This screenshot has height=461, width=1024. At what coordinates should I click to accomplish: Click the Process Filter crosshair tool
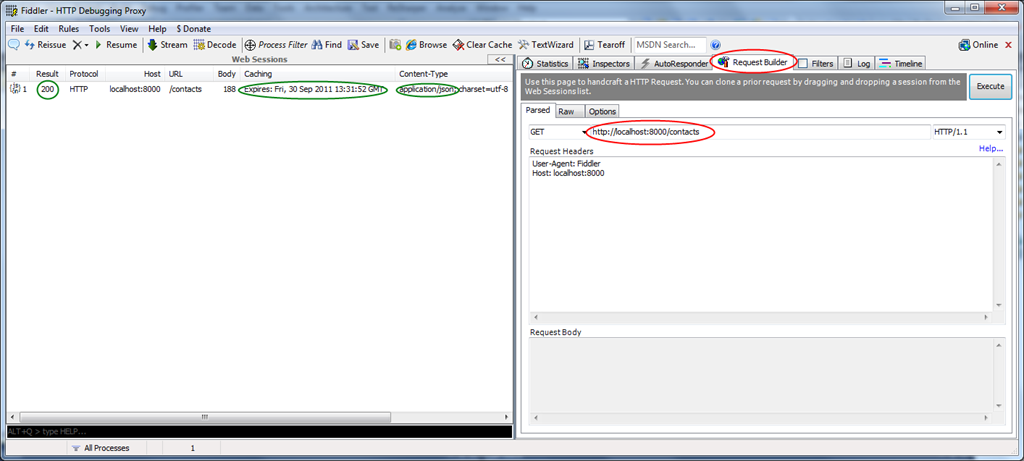pyautogui.click(x=276, y=45)
